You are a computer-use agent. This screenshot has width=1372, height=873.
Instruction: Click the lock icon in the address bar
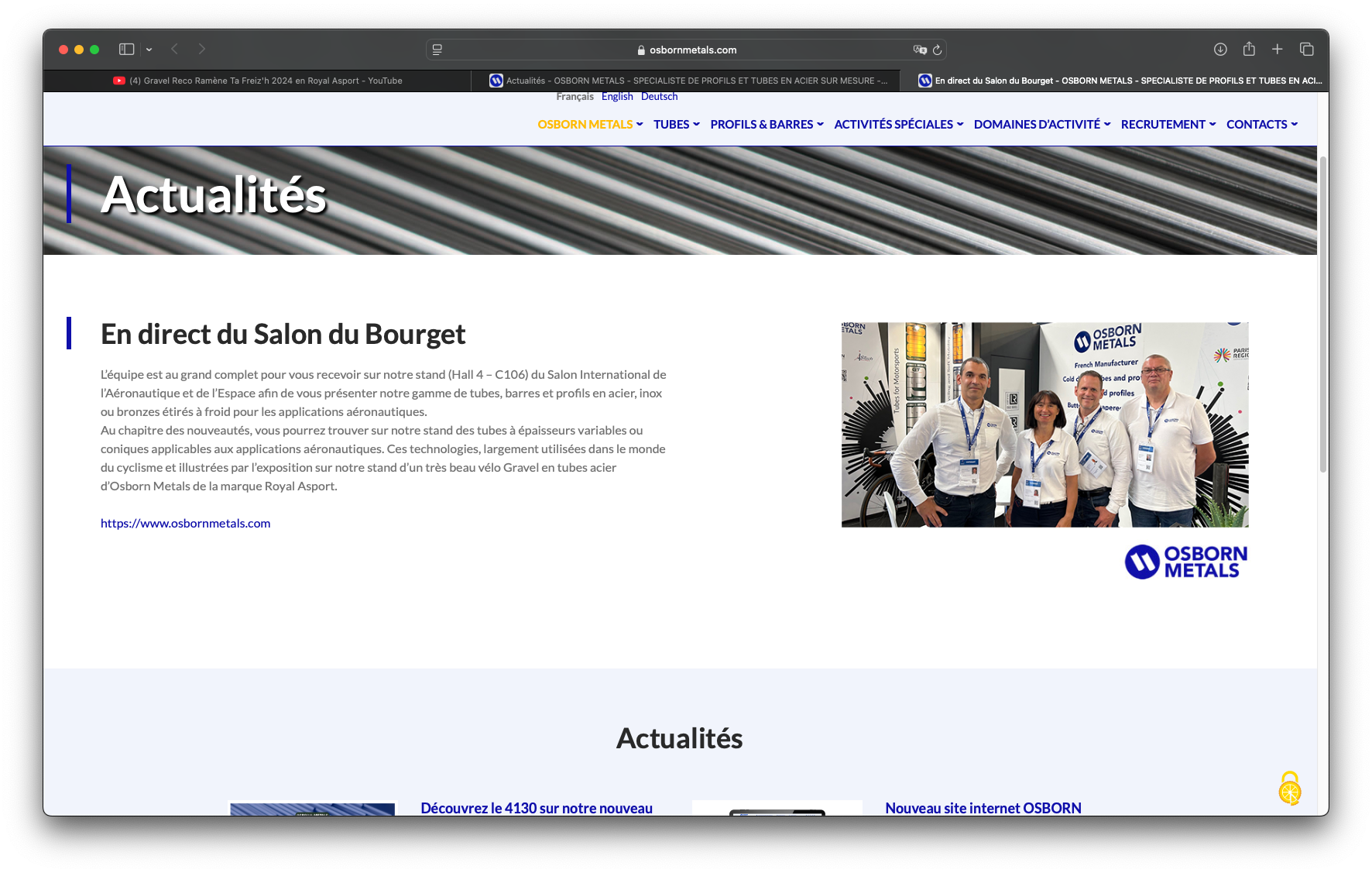click(x=641, y=50)
